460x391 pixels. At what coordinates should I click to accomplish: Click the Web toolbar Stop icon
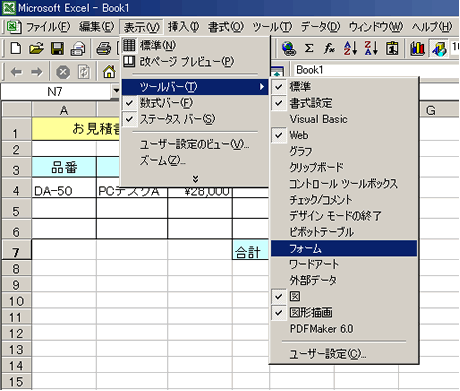point(63,72)
